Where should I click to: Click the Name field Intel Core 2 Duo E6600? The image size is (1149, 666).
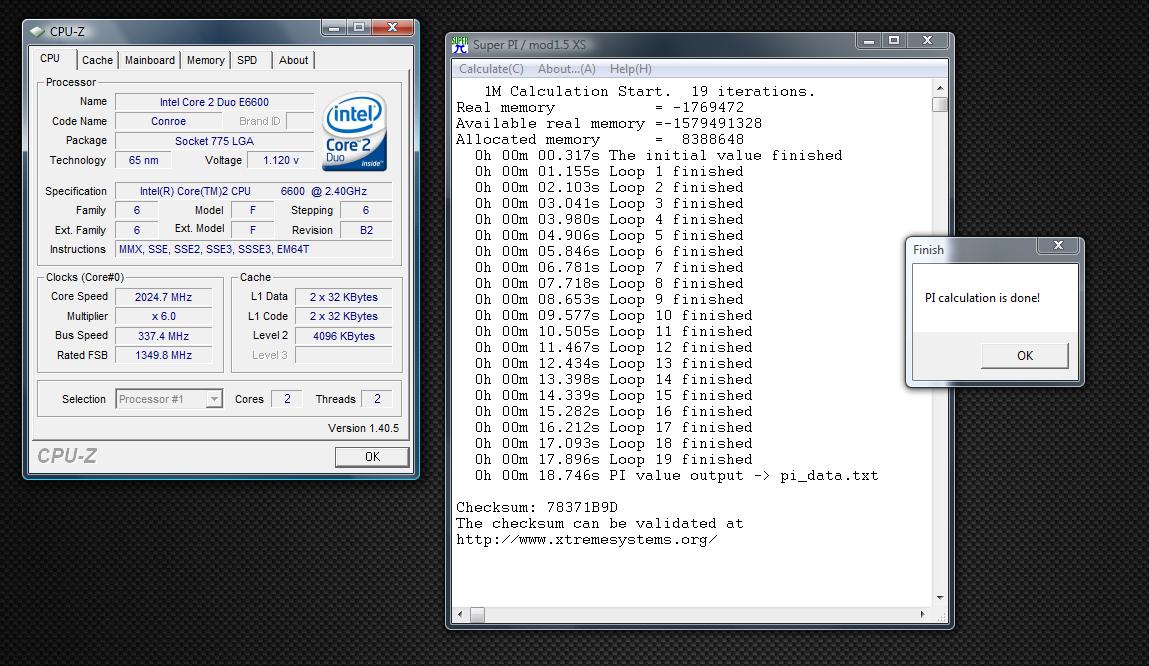[214, 102]
